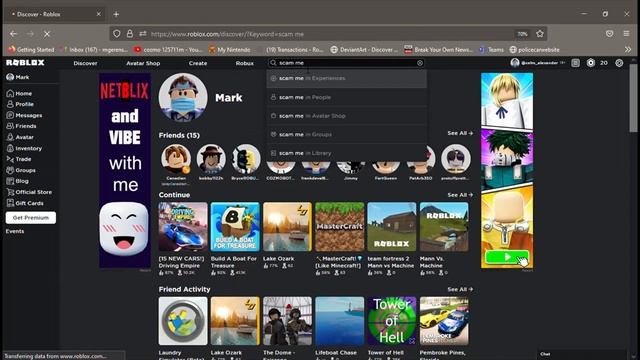Open Avatar Shop in the top navigation

(143, 63)
